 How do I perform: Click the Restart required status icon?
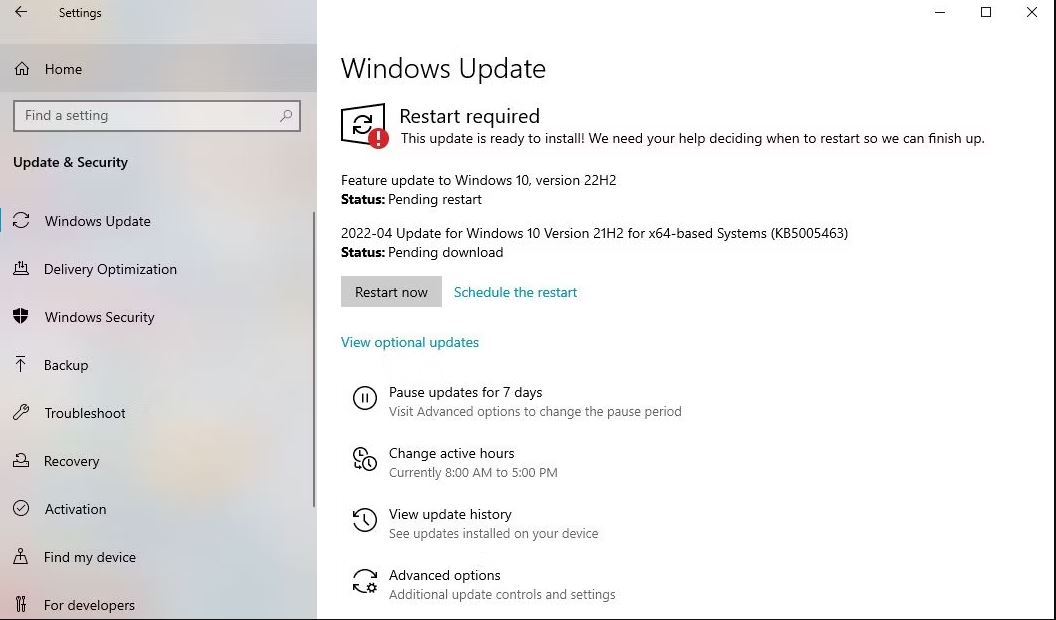pyautogui.click(x=364, y=126)
